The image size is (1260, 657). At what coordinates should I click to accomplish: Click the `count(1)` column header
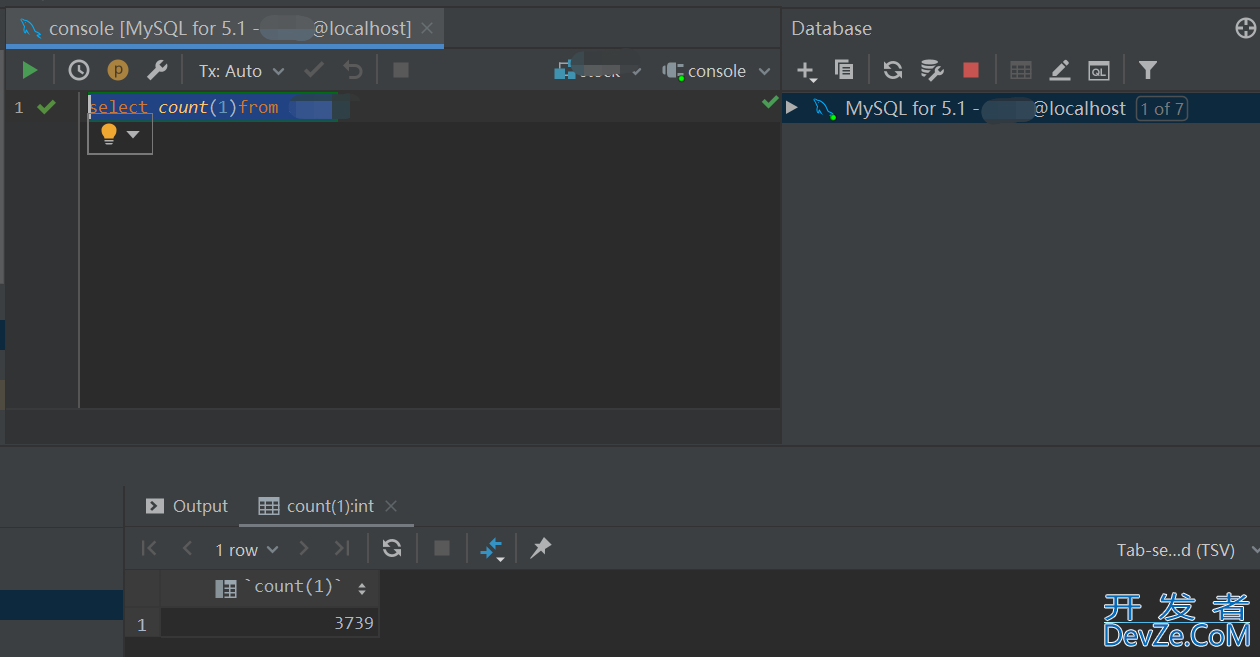point(270,588)
